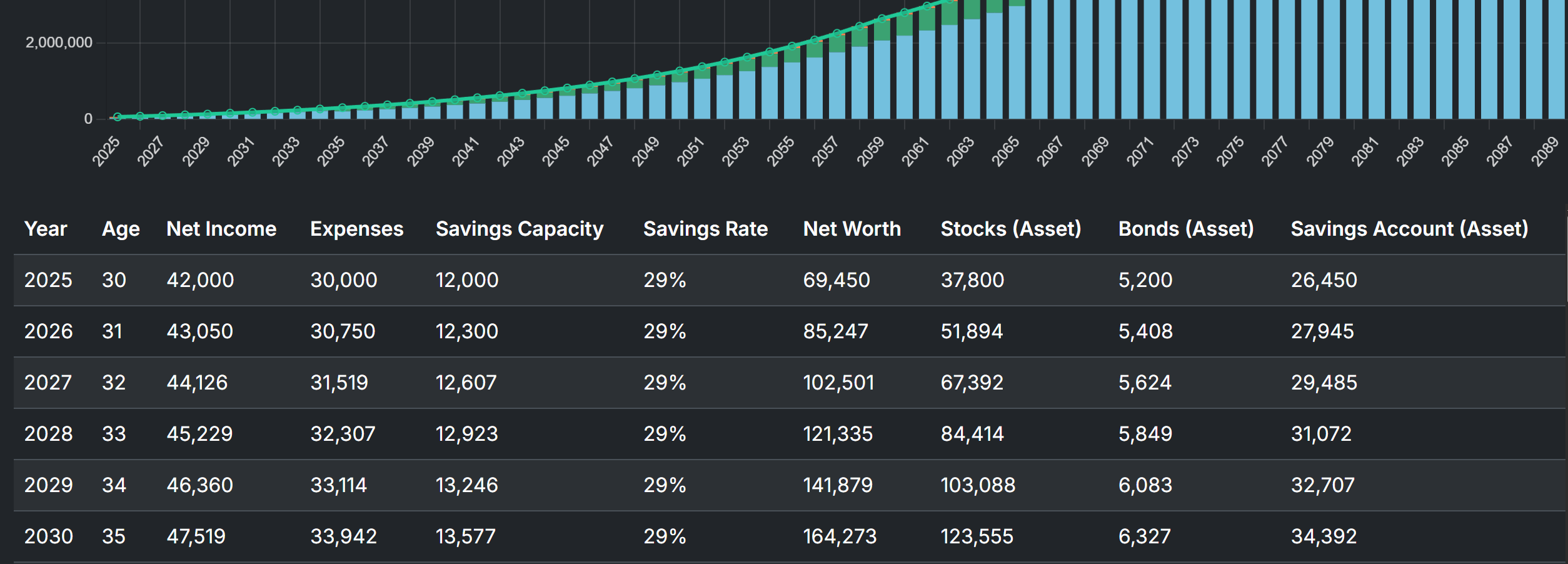The width and height of the screenshot is (1568, 564).
Task: Select stocks value 84,414 in 2028 row
Action: 972,434
